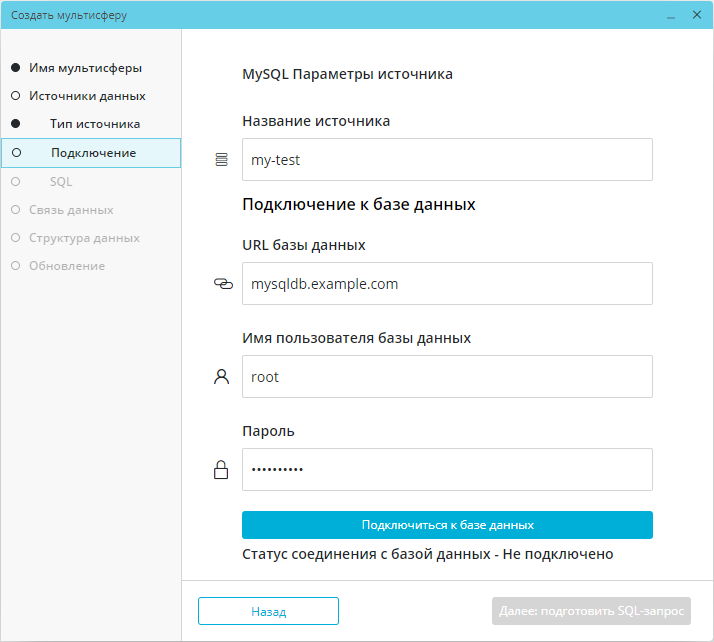714x642 pixels.
Task: Click the padlock icon beside password field
Action: [x=221, y=469]
